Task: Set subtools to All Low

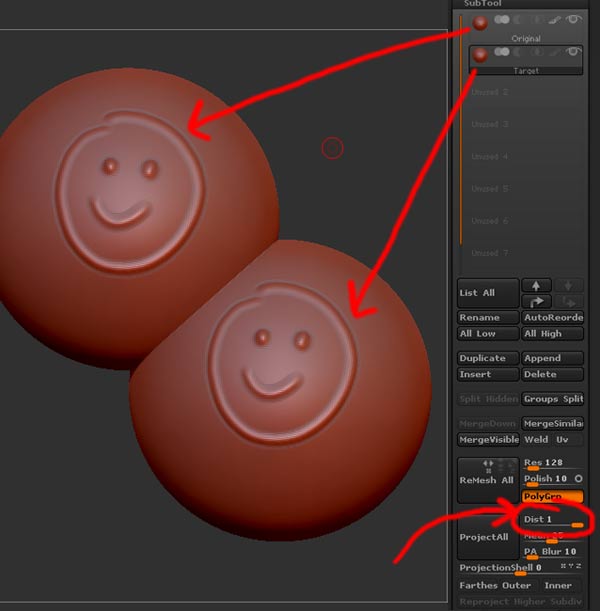Action: click(x=488, y=334)
